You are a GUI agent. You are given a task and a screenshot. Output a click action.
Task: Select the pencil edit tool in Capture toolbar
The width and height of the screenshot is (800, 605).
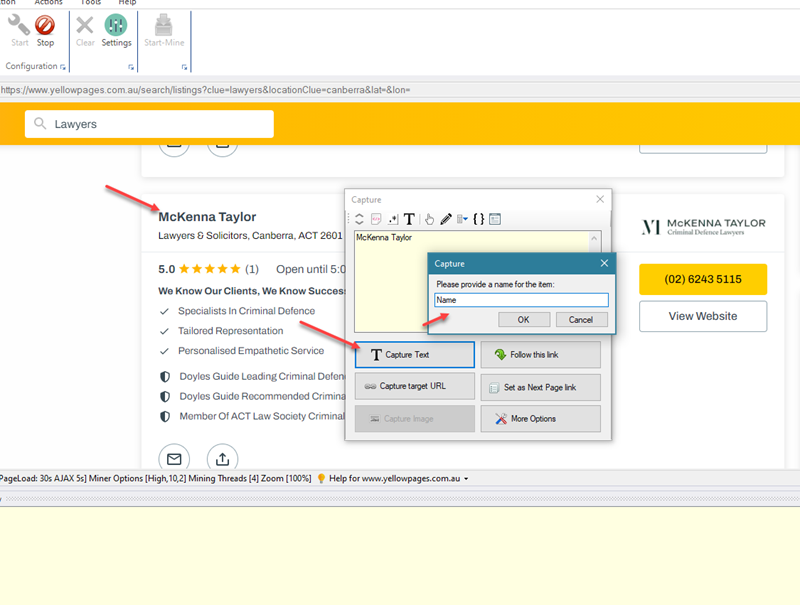click(x=446, y=219)
